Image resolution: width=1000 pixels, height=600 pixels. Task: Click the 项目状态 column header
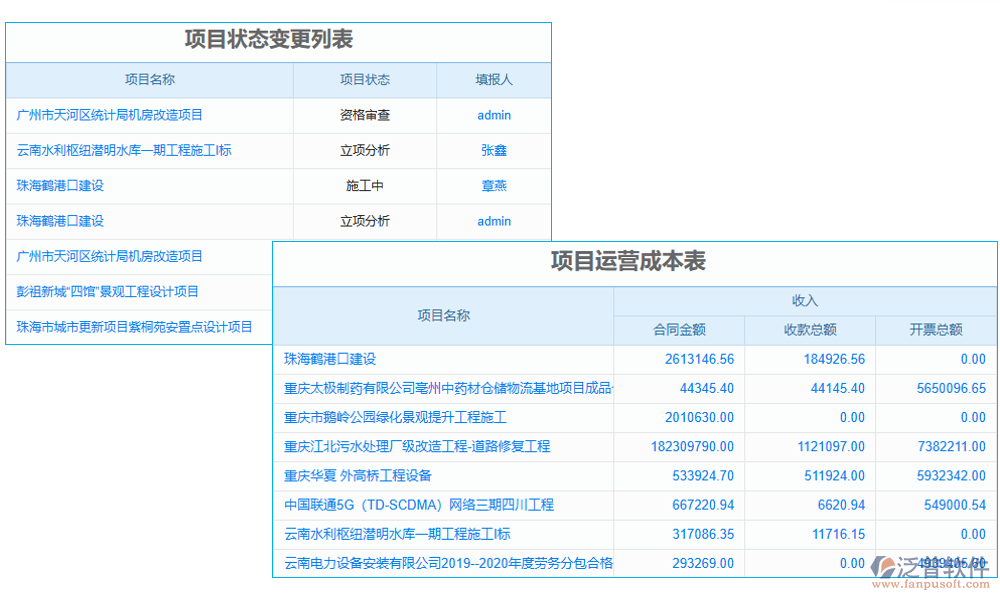[363, 79]
